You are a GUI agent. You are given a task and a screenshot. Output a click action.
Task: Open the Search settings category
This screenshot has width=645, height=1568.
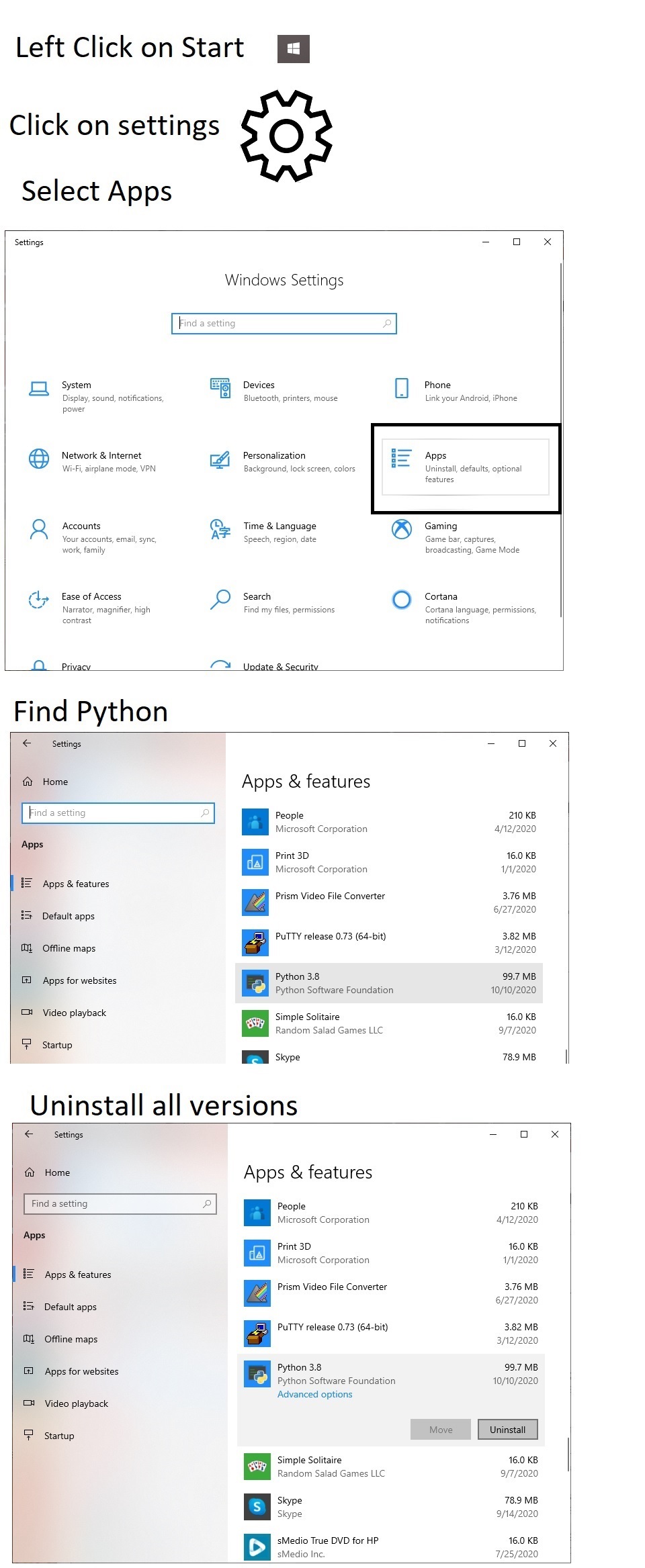tap(257, 597)
